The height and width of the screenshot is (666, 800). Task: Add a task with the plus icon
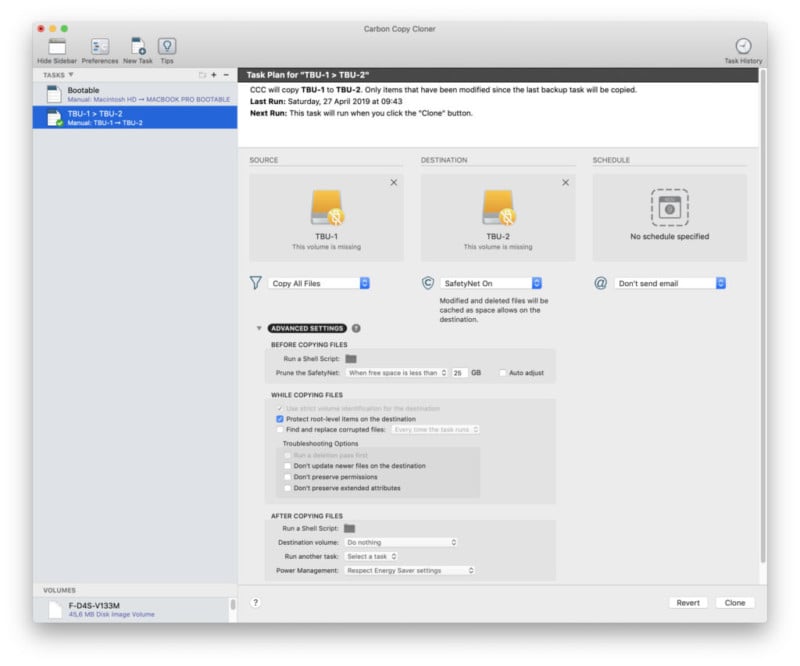pos(214,75)
